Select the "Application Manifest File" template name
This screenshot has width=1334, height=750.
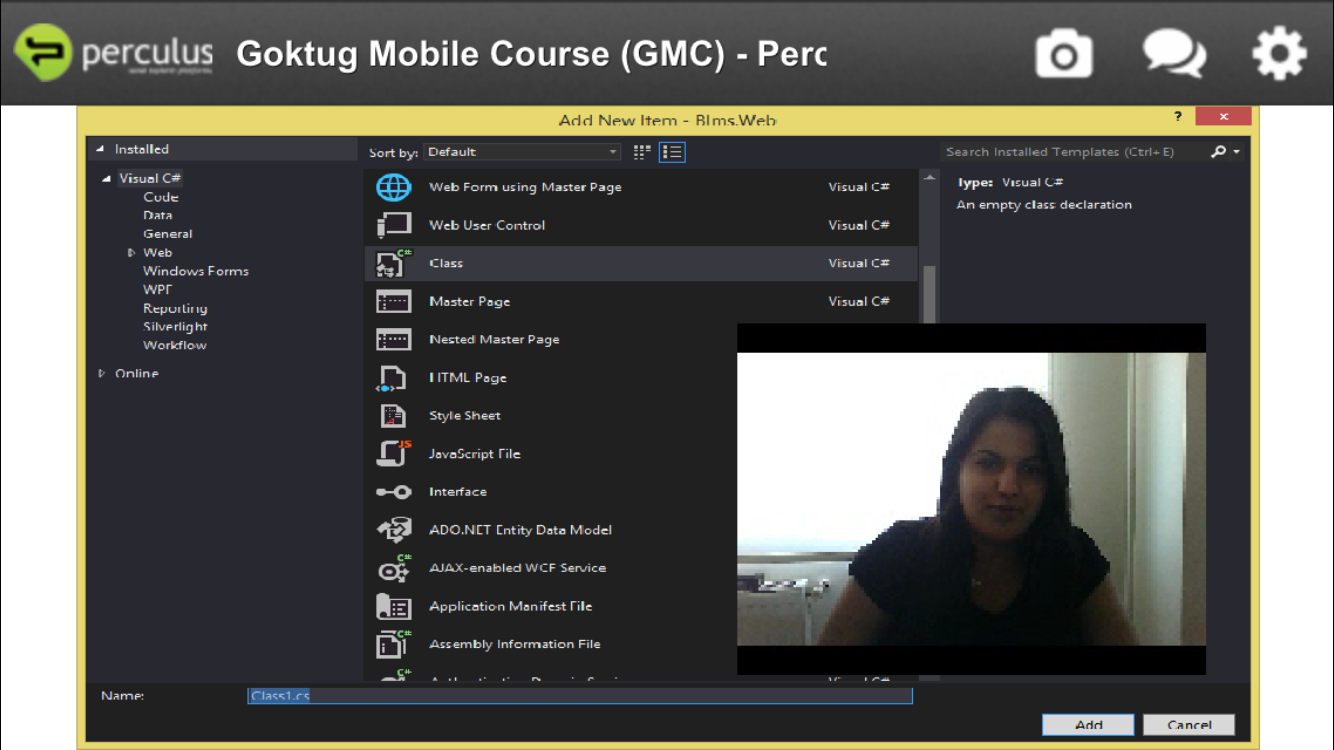point(510,606)
